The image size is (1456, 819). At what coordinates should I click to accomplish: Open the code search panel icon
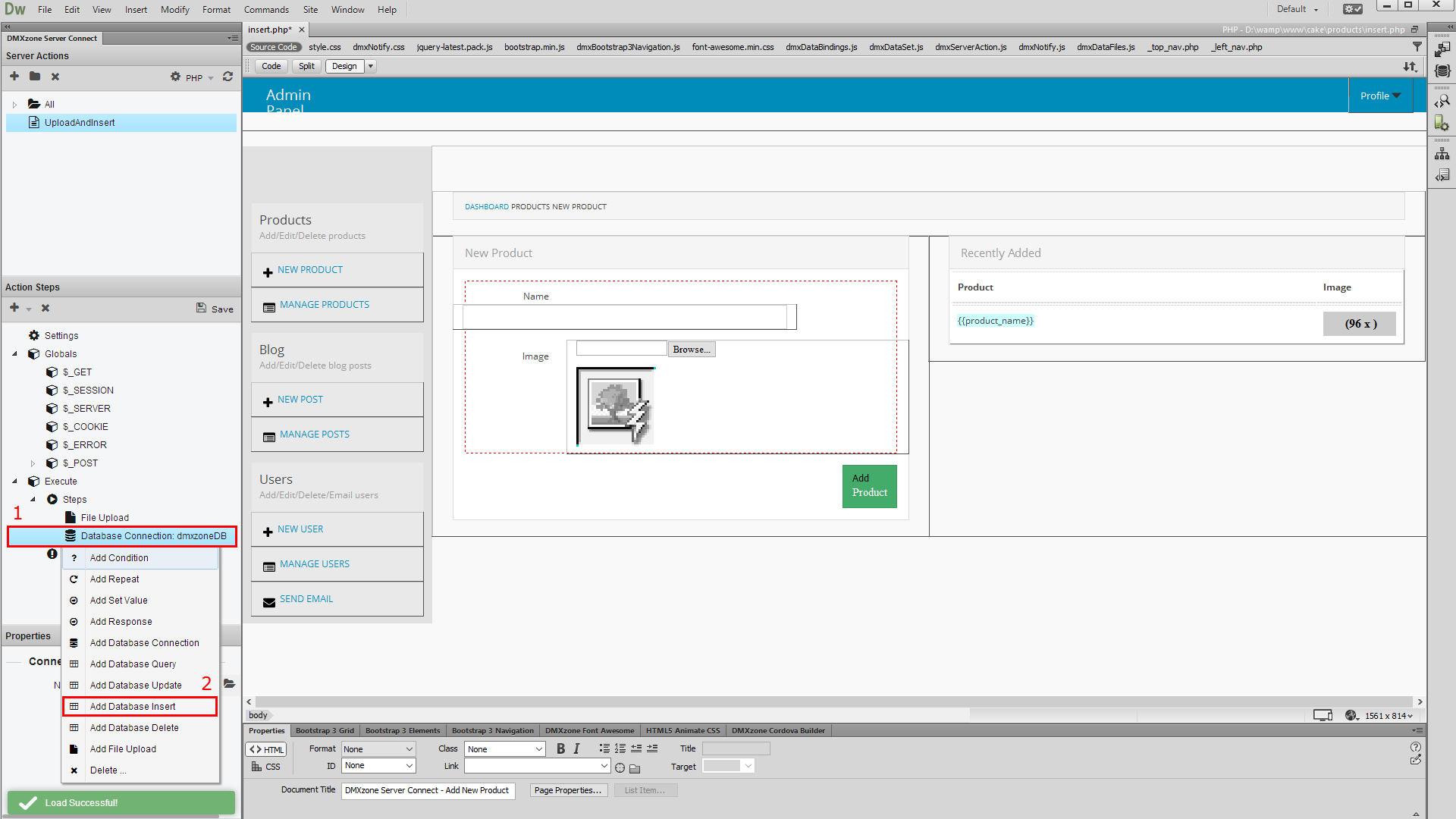pyautogui.click(x=1442, y=101)
